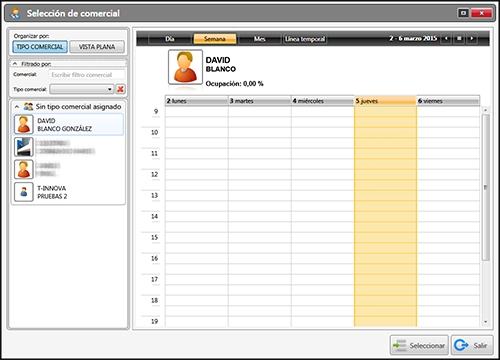Click the 5 jueves column header
This screenshot has height=360, width=500.
[x=385, y=101]
